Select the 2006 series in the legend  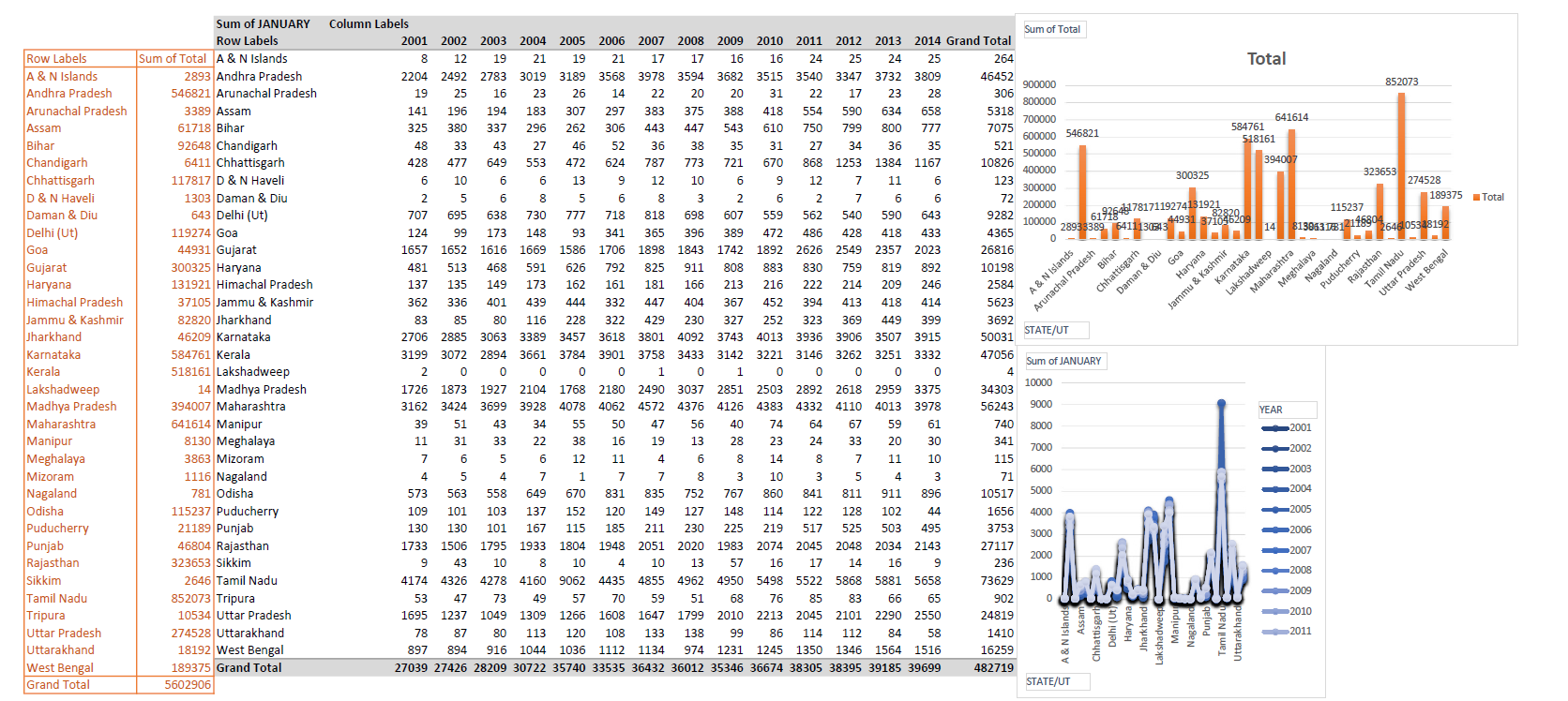click(x=1287, y=529)
